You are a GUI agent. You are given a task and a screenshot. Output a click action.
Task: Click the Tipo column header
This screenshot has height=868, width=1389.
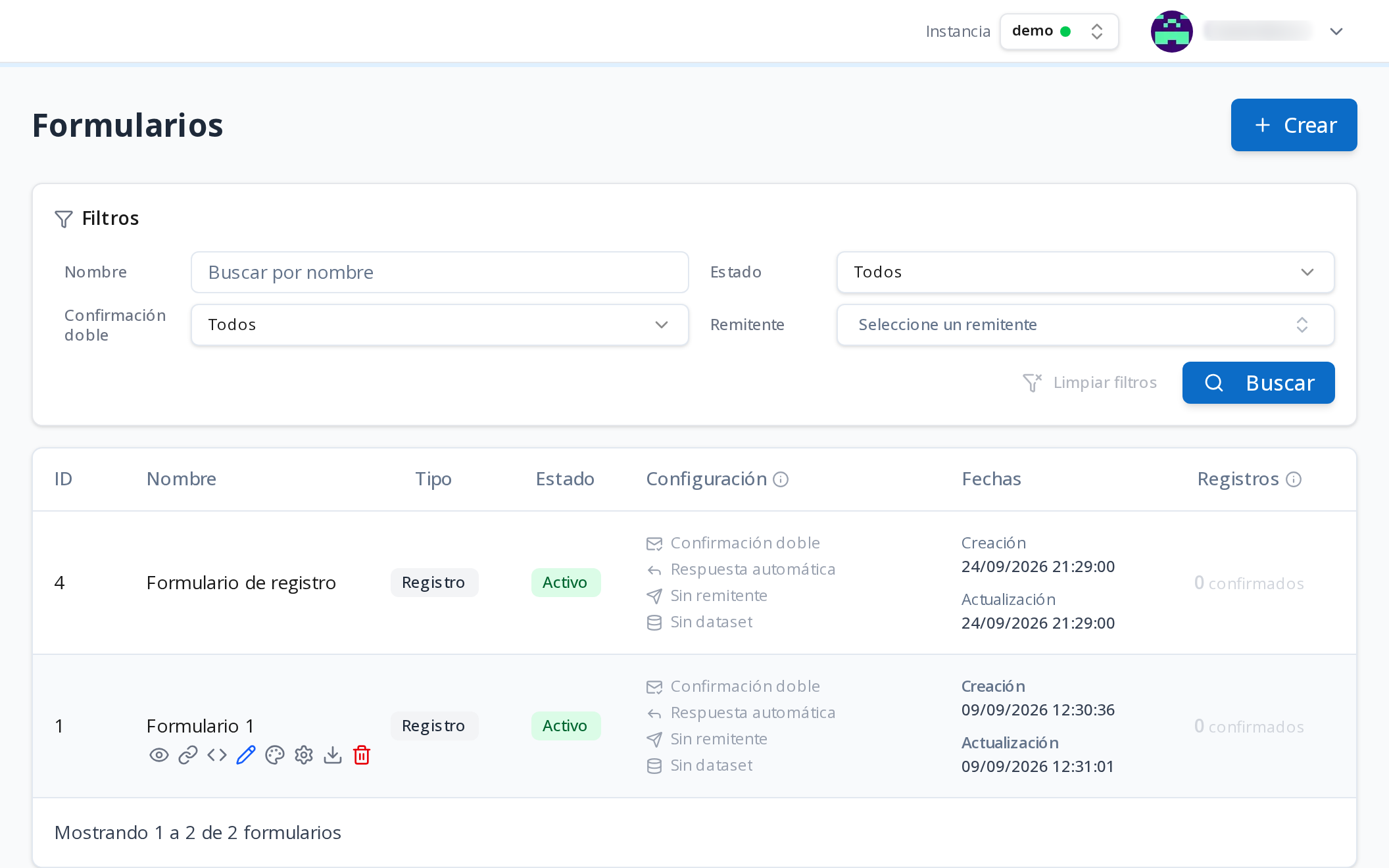point(433,479)
